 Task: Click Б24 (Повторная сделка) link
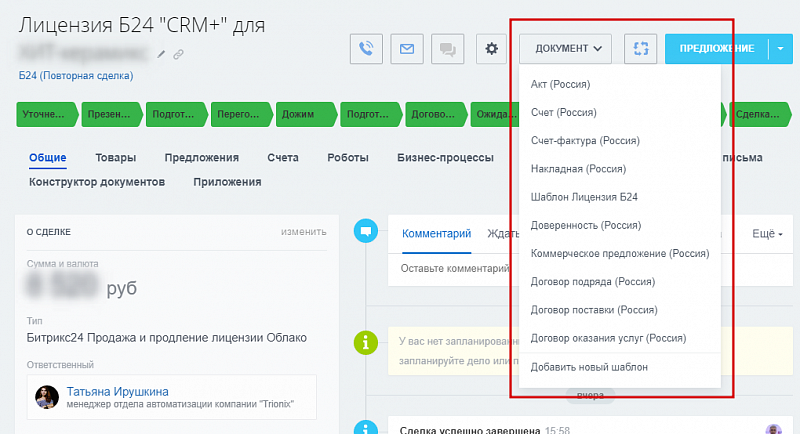tap(76, 75)
